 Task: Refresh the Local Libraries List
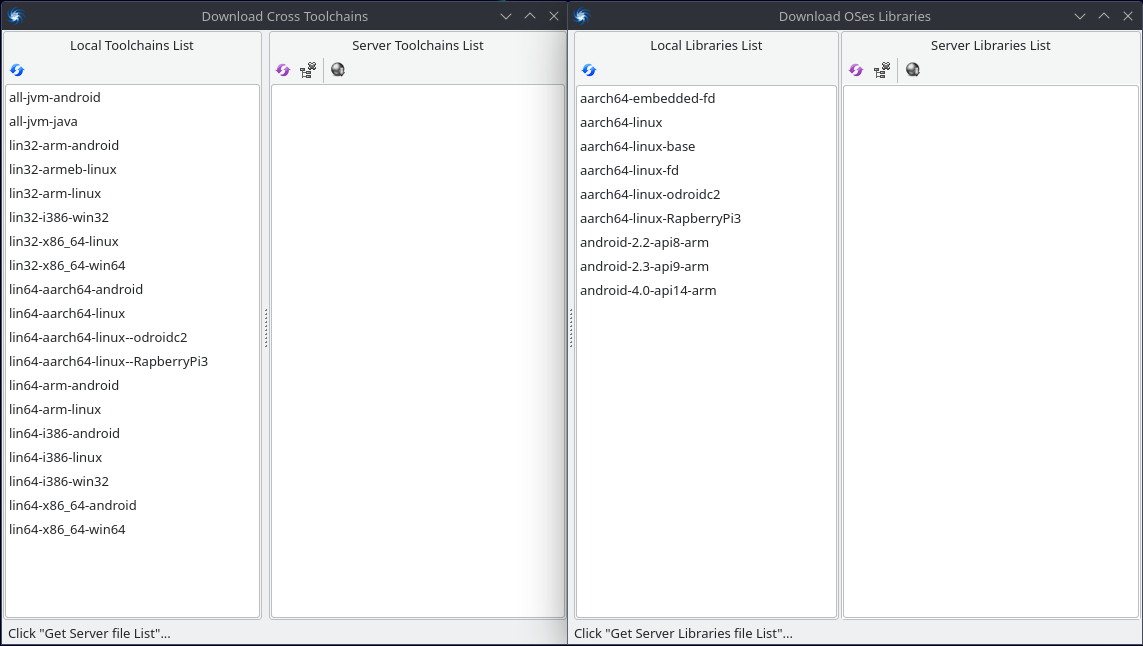(589, 70)
